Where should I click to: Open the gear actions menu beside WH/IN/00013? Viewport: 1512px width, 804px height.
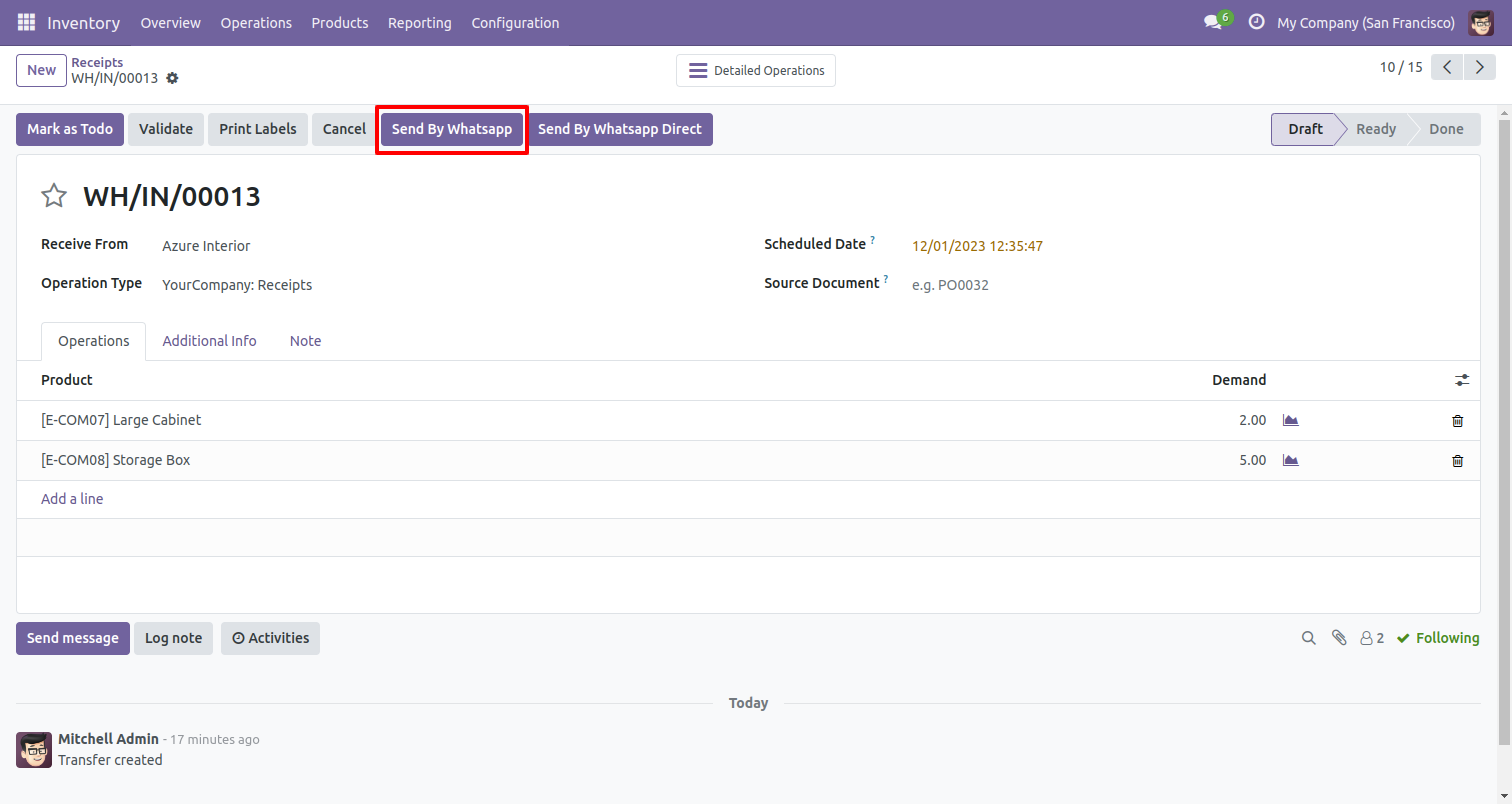172,78
